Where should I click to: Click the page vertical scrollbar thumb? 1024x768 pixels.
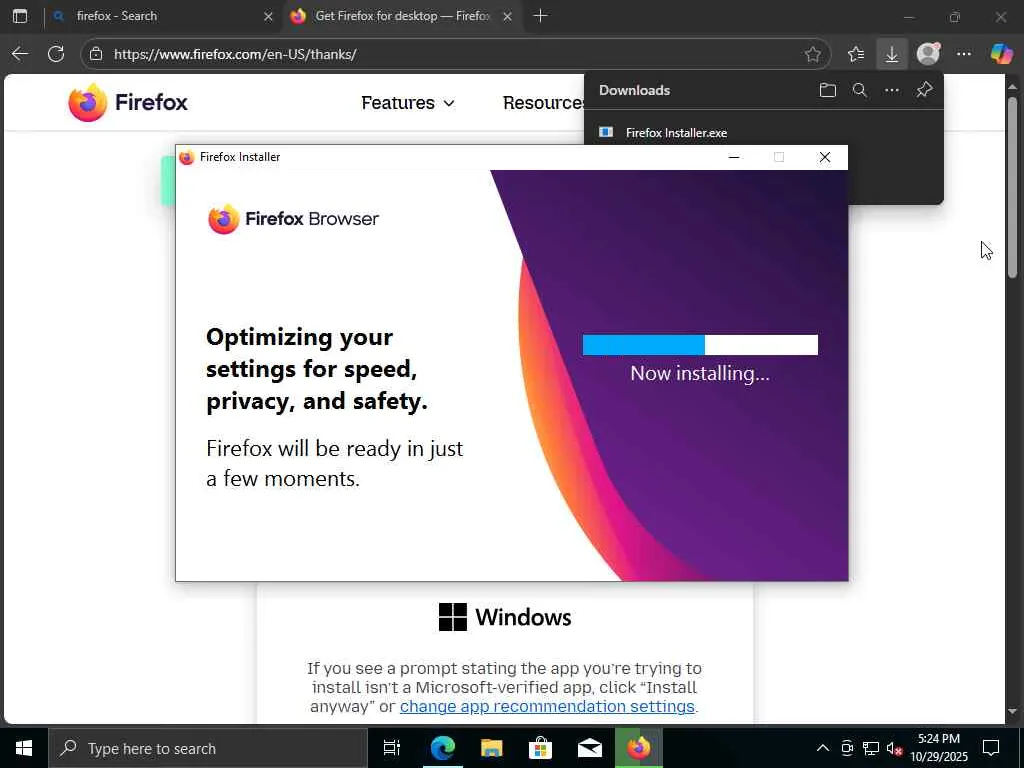click(x=1012, y=188)
